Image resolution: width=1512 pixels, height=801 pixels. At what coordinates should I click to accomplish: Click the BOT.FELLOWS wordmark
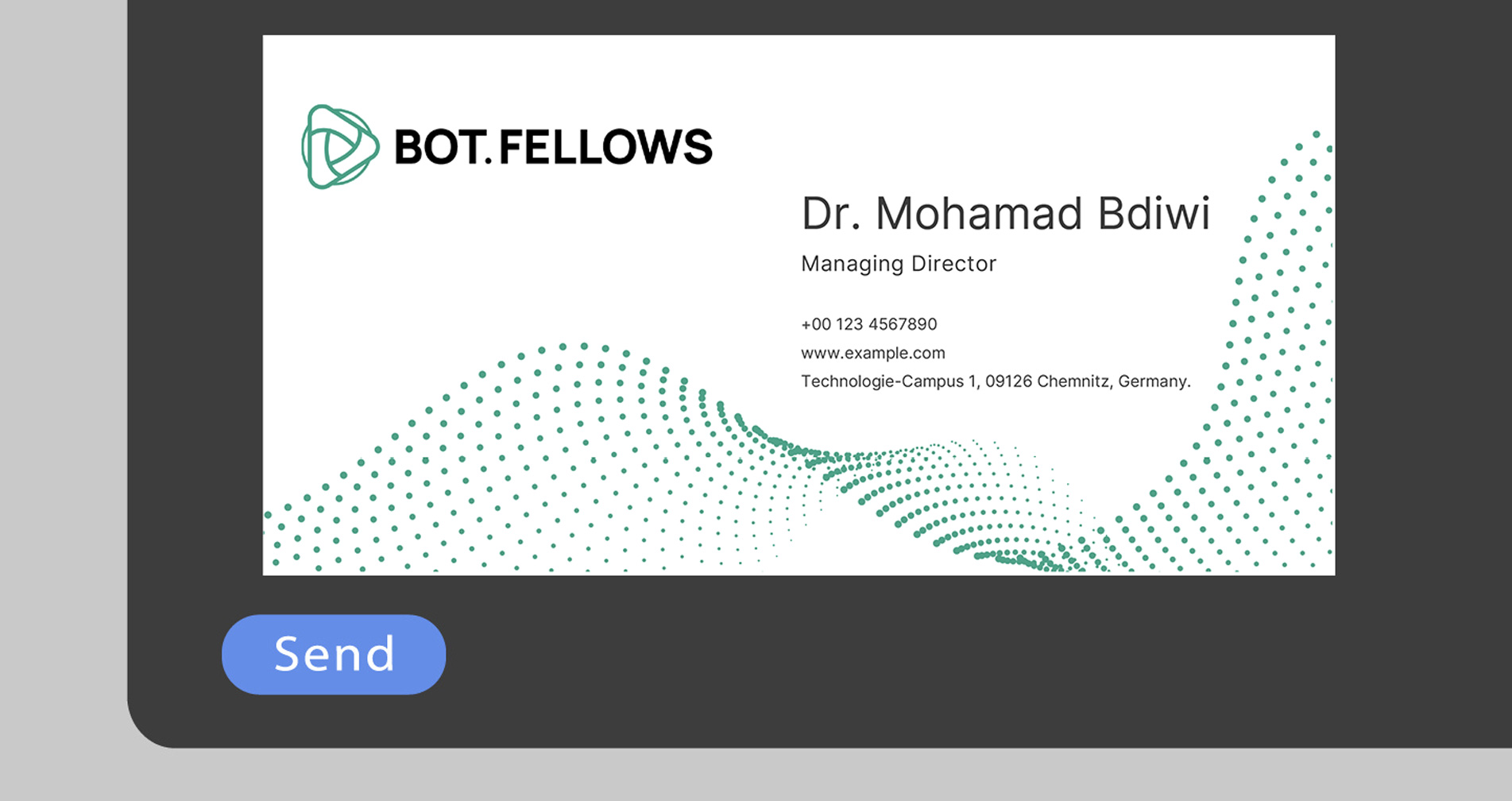point(555,145)
